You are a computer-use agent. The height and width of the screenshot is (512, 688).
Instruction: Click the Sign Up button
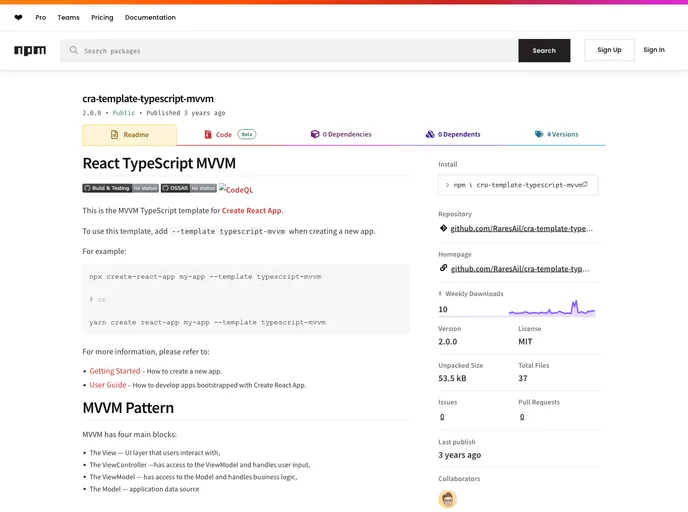(x=609, y=50)
